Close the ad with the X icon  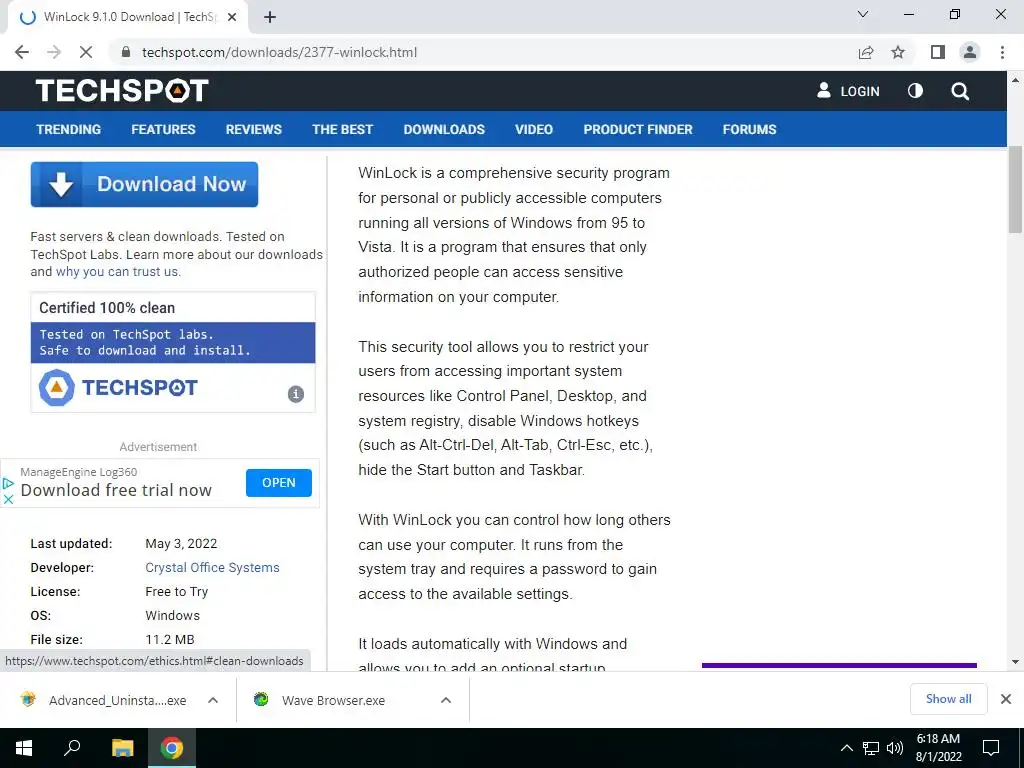[x=8, y=499]
